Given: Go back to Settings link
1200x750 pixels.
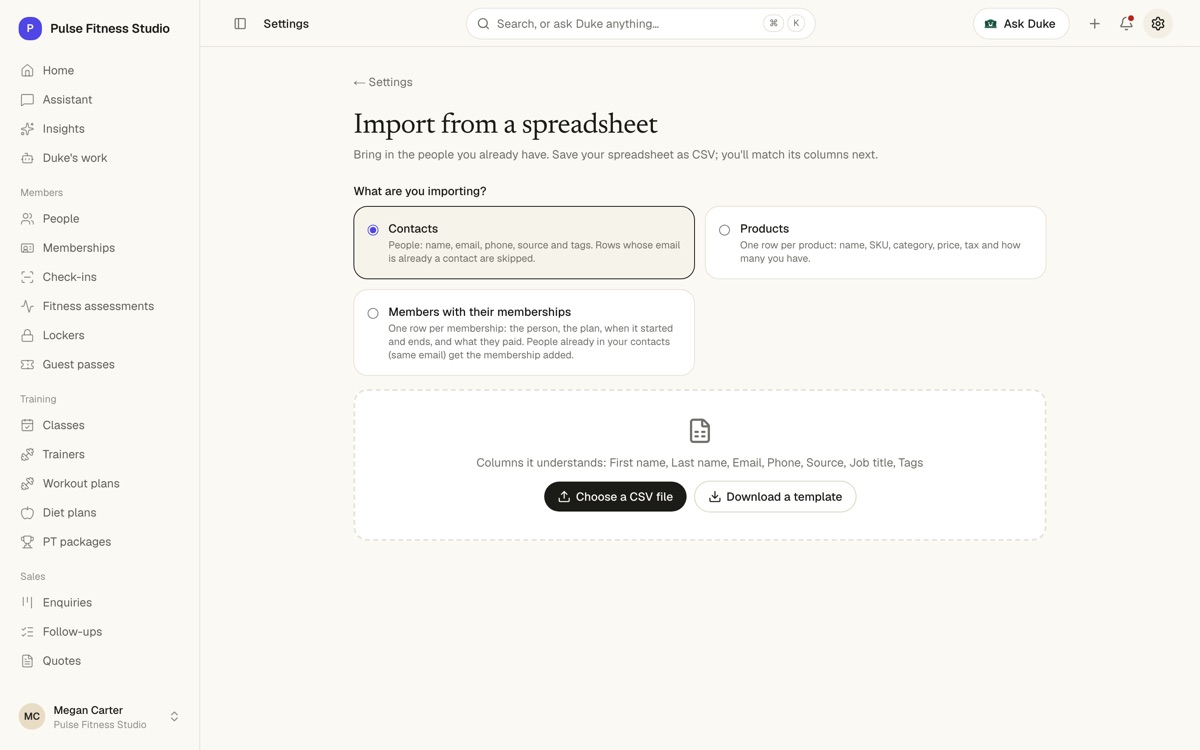Looking at the screenshot, I should coord(383,83).
